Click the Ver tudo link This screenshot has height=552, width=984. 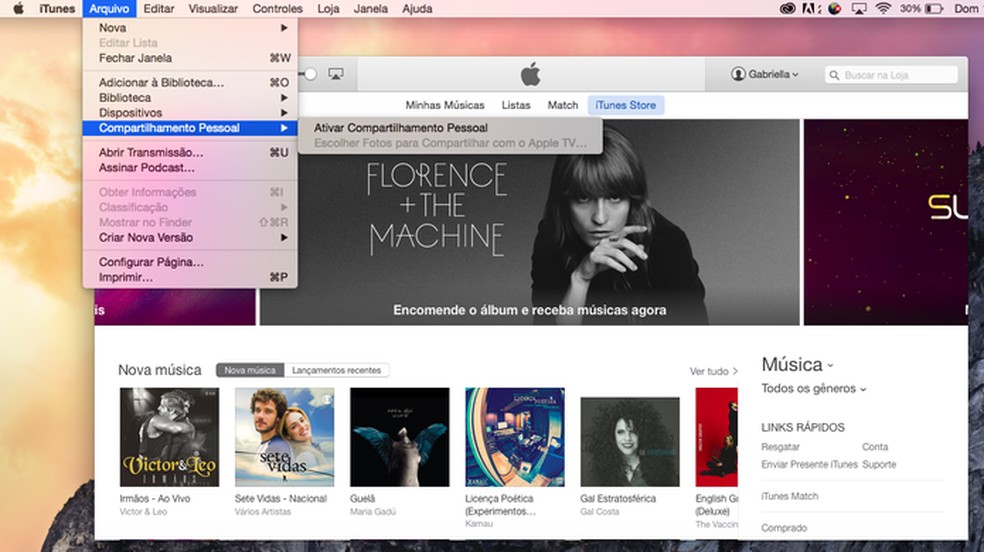point(714,371)
